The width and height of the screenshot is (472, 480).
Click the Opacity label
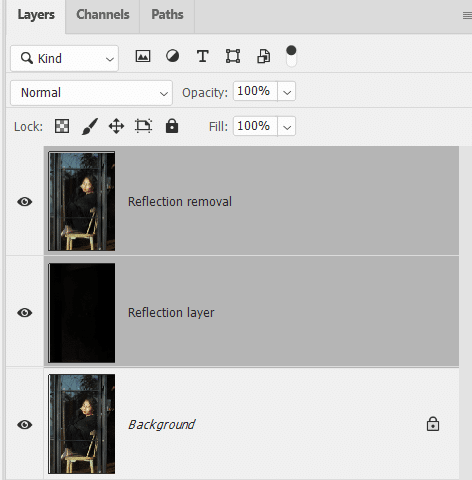tap(205, 93)
